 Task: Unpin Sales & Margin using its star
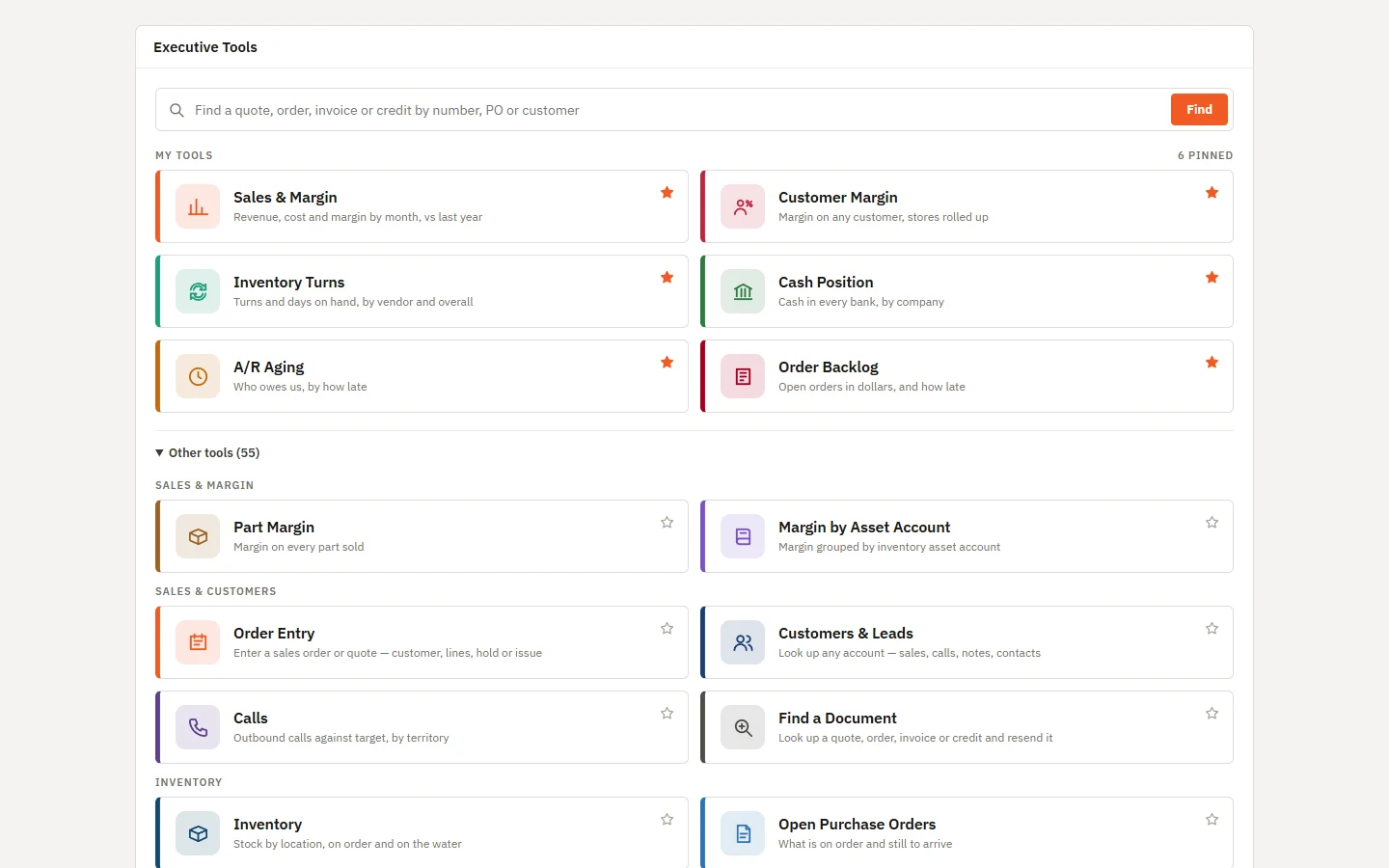coord(667,193)
